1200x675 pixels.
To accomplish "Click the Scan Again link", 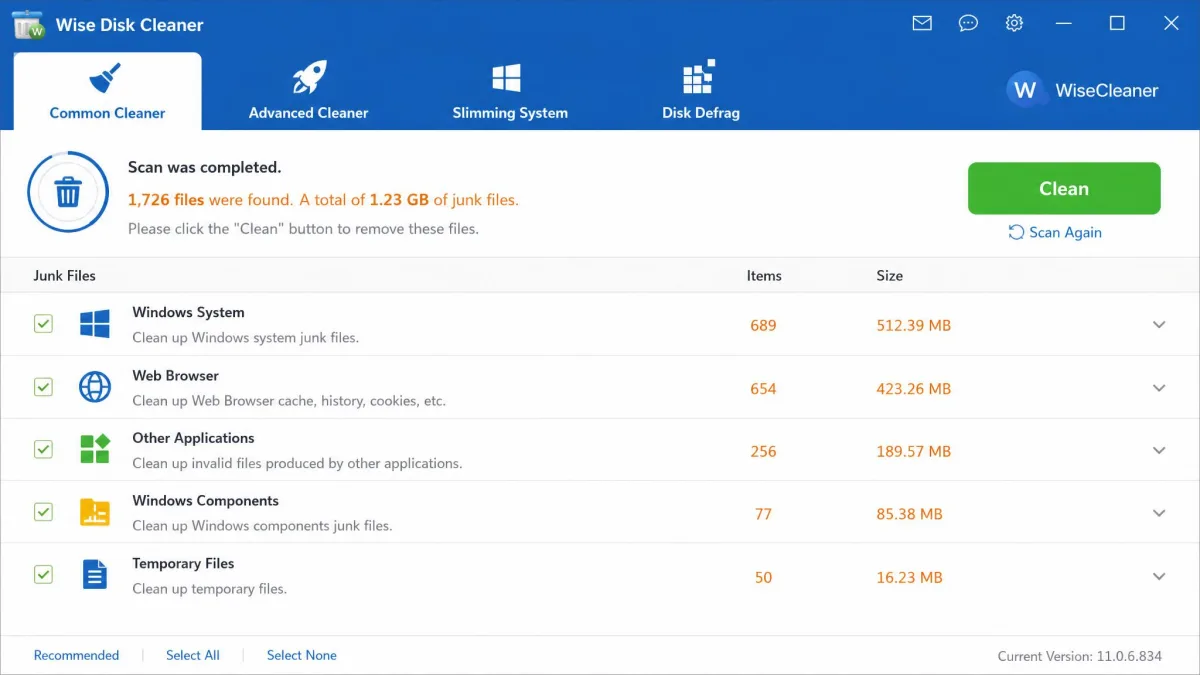I will click(x=1065, y=232).
